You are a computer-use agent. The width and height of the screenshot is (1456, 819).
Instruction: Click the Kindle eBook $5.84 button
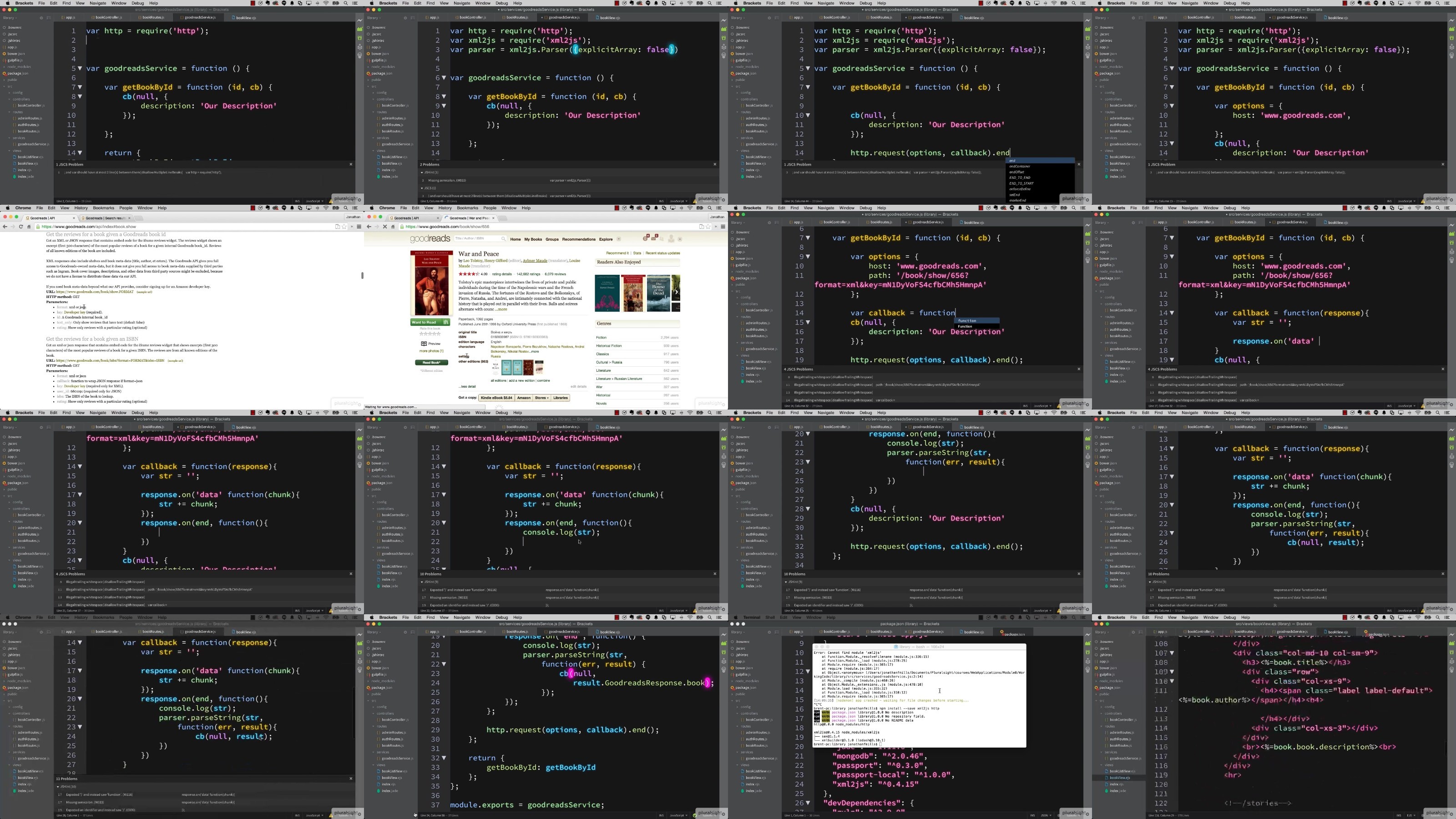coord(496,398)
